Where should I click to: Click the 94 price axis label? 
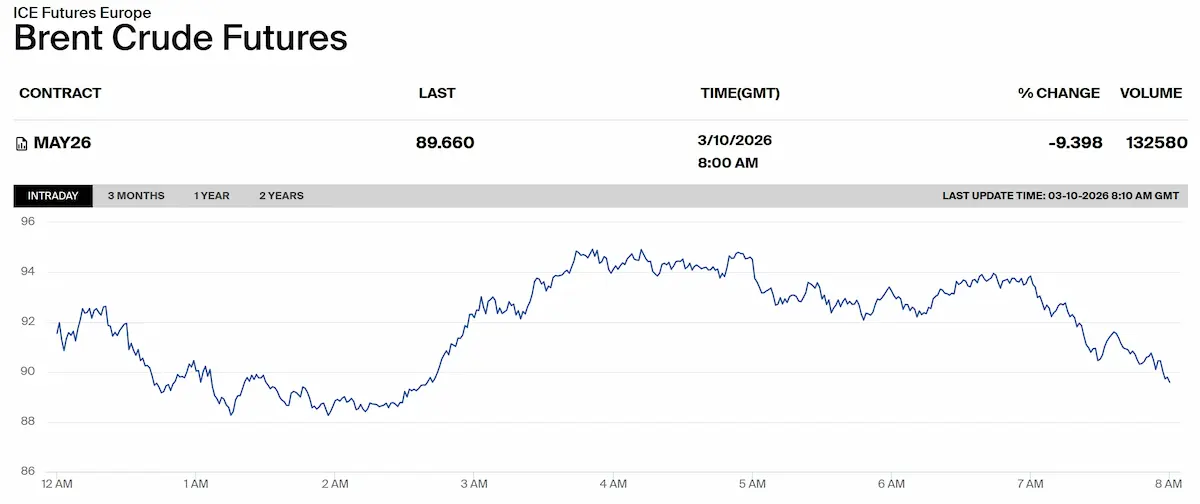27,272
